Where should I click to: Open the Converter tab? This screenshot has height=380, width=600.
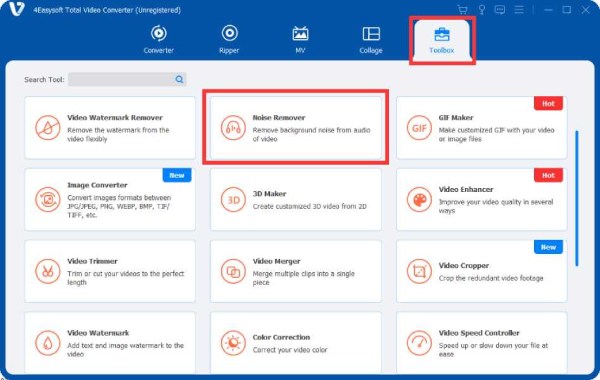(158, 39)
